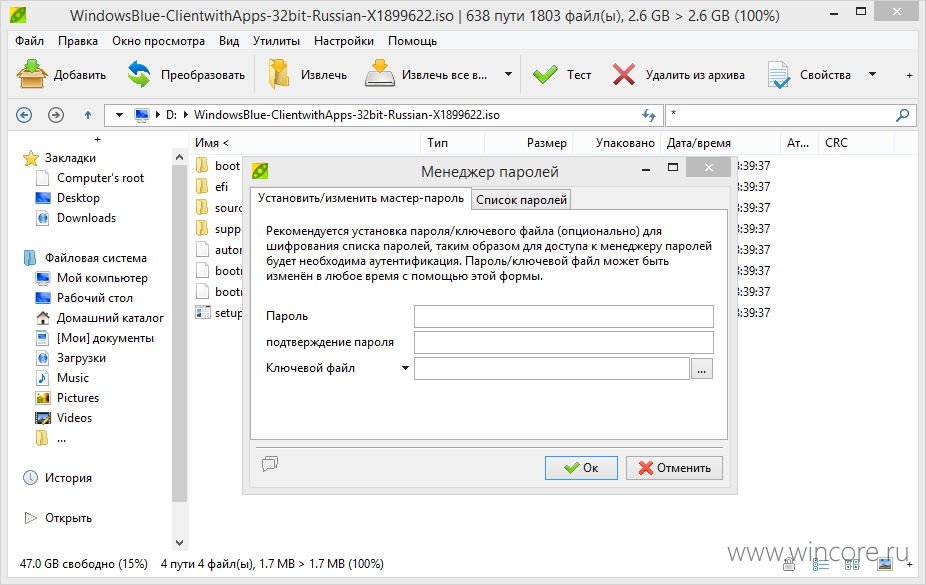Click the search filter field with asterisk

[780, 115]
